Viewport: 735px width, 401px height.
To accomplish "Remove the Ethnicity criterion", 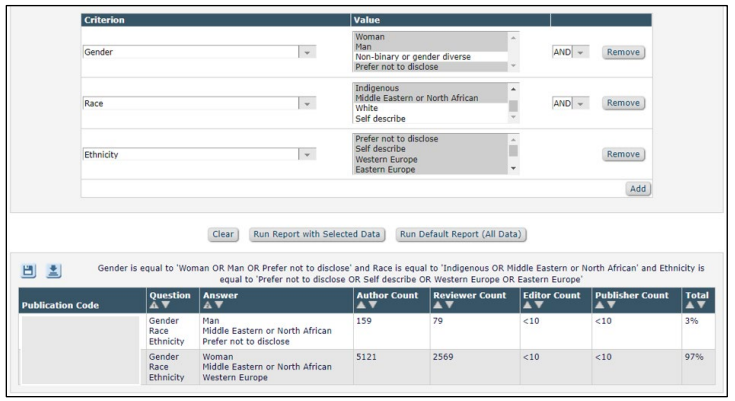I will [x=623, y=154].
